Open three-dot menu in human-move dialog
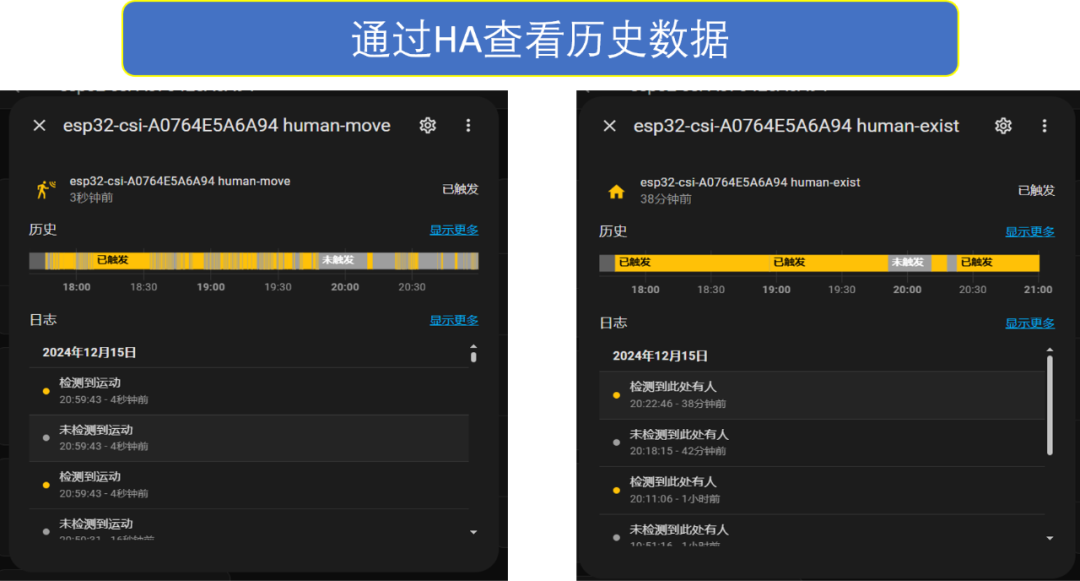The height and width of the screenshot is (581, 1080). tap(468, 125)
